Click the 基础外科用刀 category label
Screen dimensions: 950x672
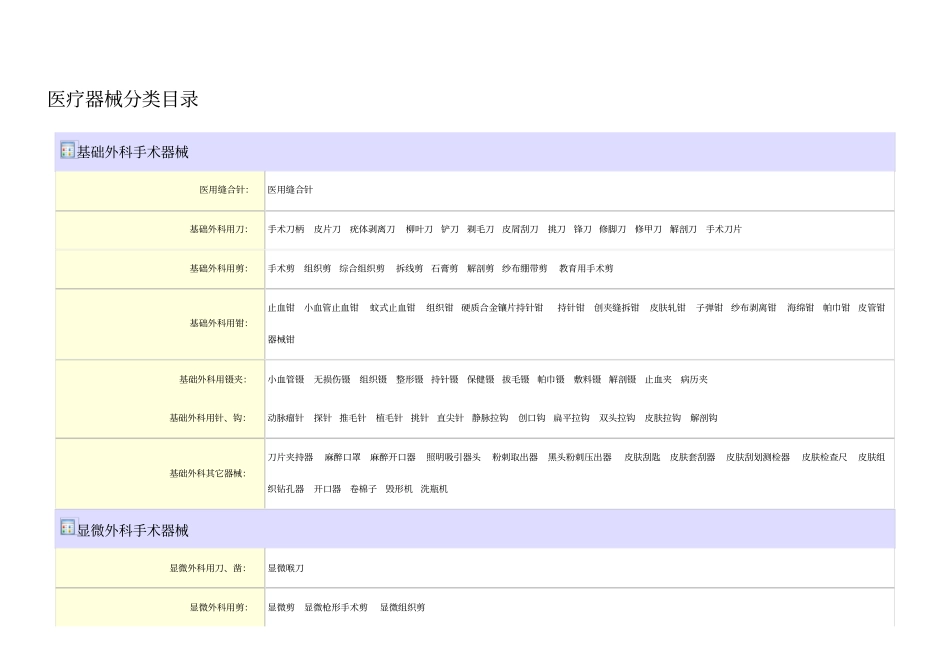coord(219,229)
